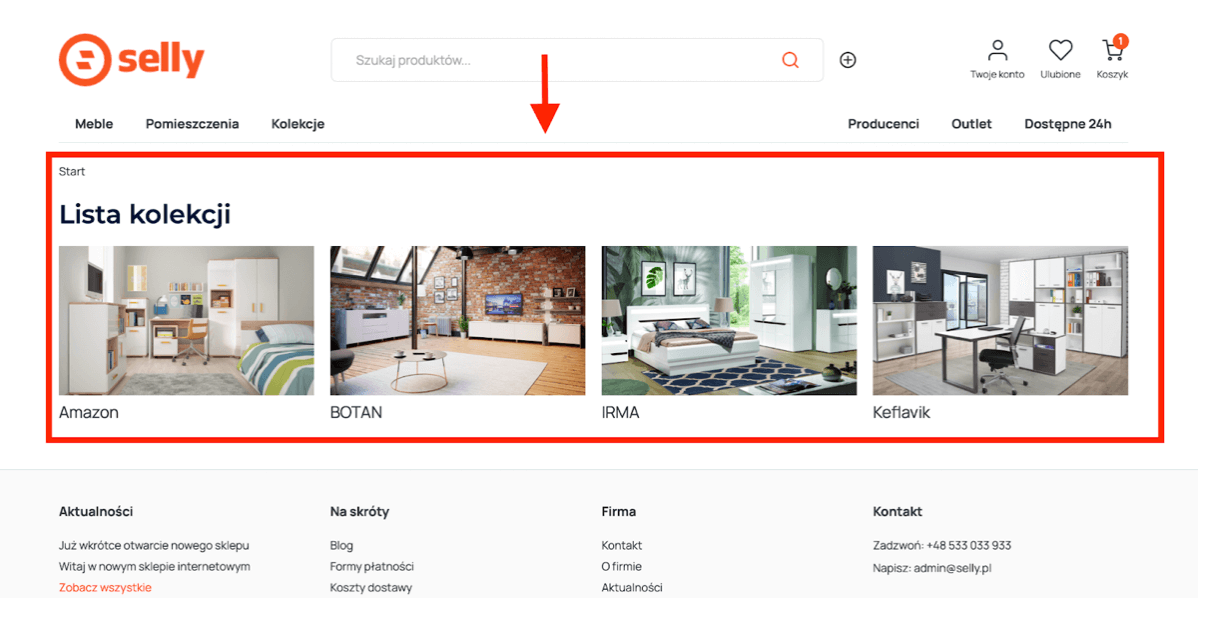Screen dimensions: 1214x618
Task: Click the plus circle icon beside search
Action: 848,60
